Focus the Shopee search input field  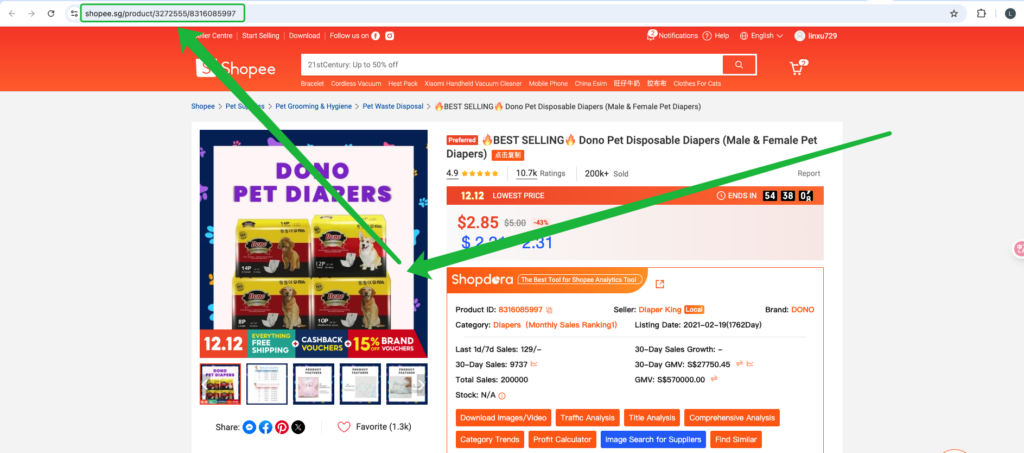[512, 65]
